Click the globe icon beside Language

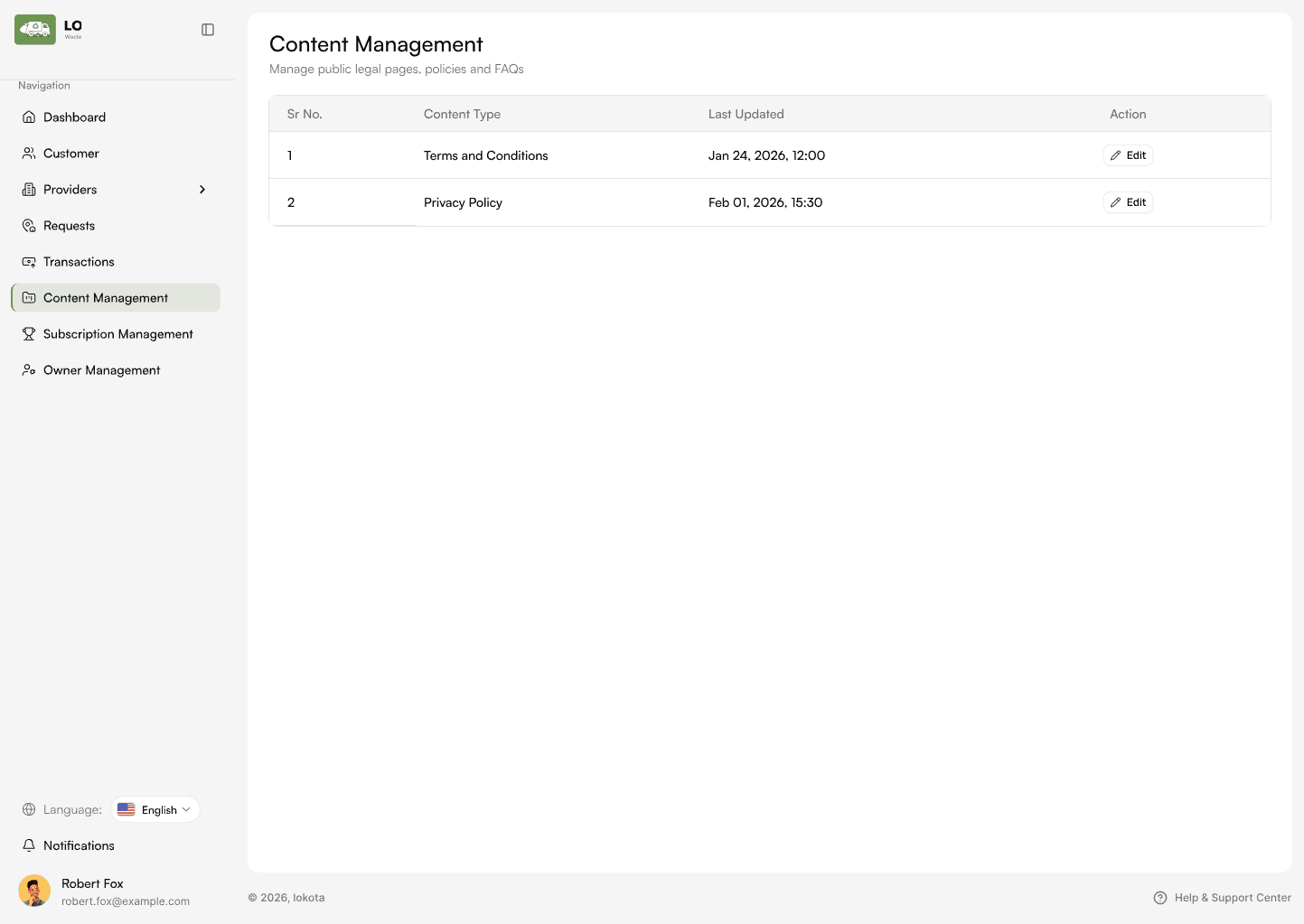29,809
